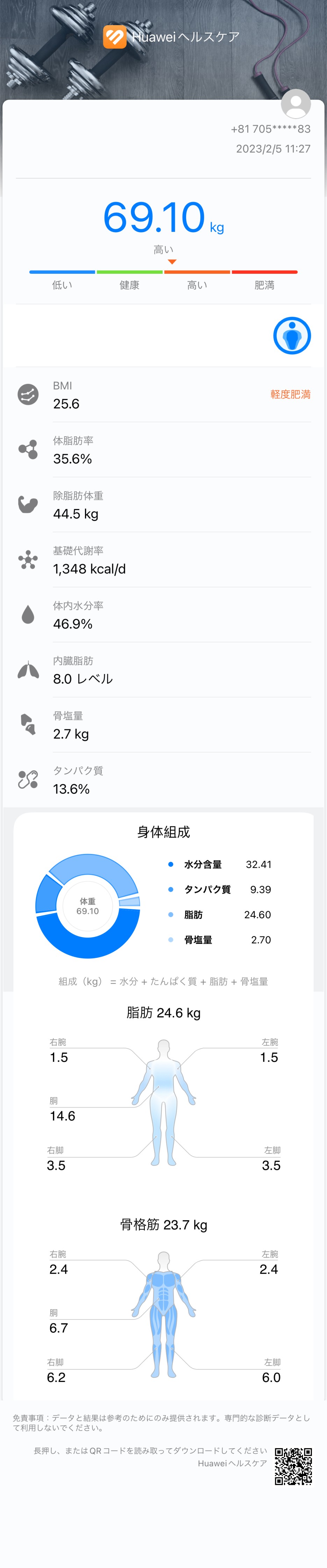Click the body water droplet icon
The image size is (327, 1568).
(x=28, y=615)
